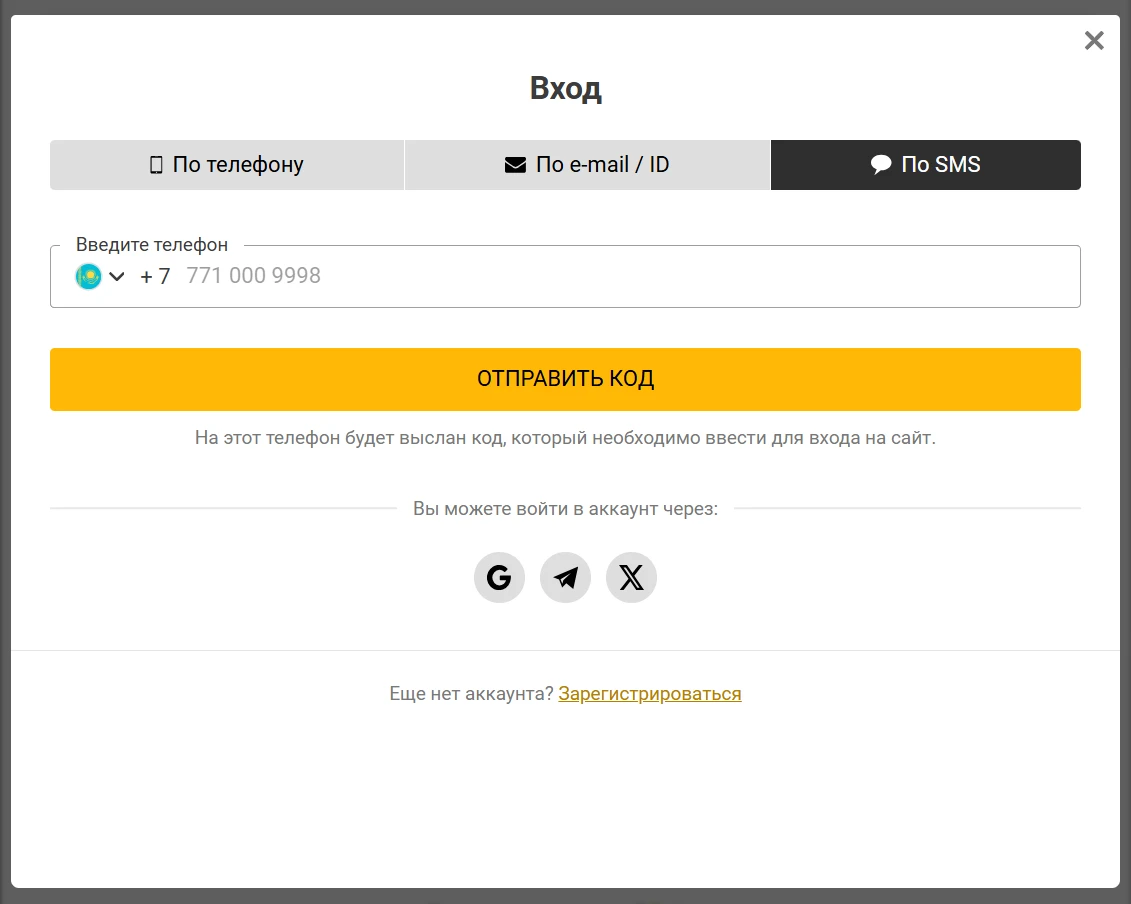1131x904 pixels.
Task: Sign in with the Google icon
Action: coord(499,577)
